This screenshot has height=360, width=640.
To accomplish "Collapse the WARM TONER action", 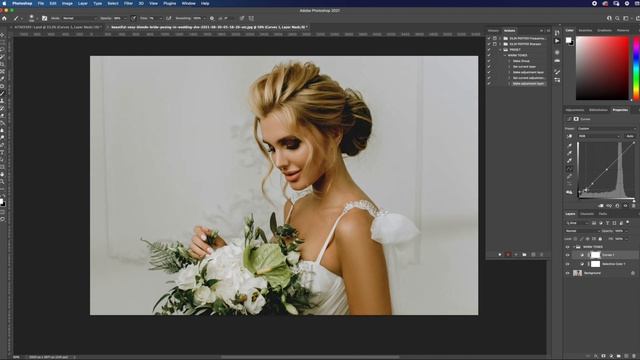I will pyautogui.click(x=505, y=55).
